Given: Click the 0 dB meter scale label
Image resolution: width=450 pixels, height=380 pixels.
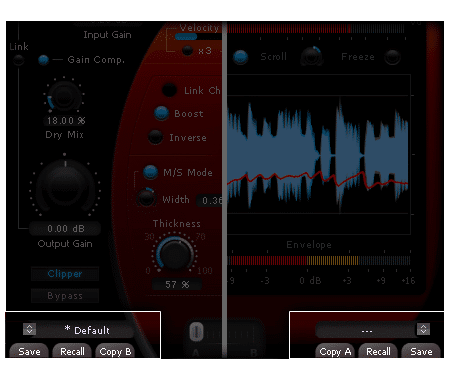Looking at the screenshot, I should pos(310,281).
